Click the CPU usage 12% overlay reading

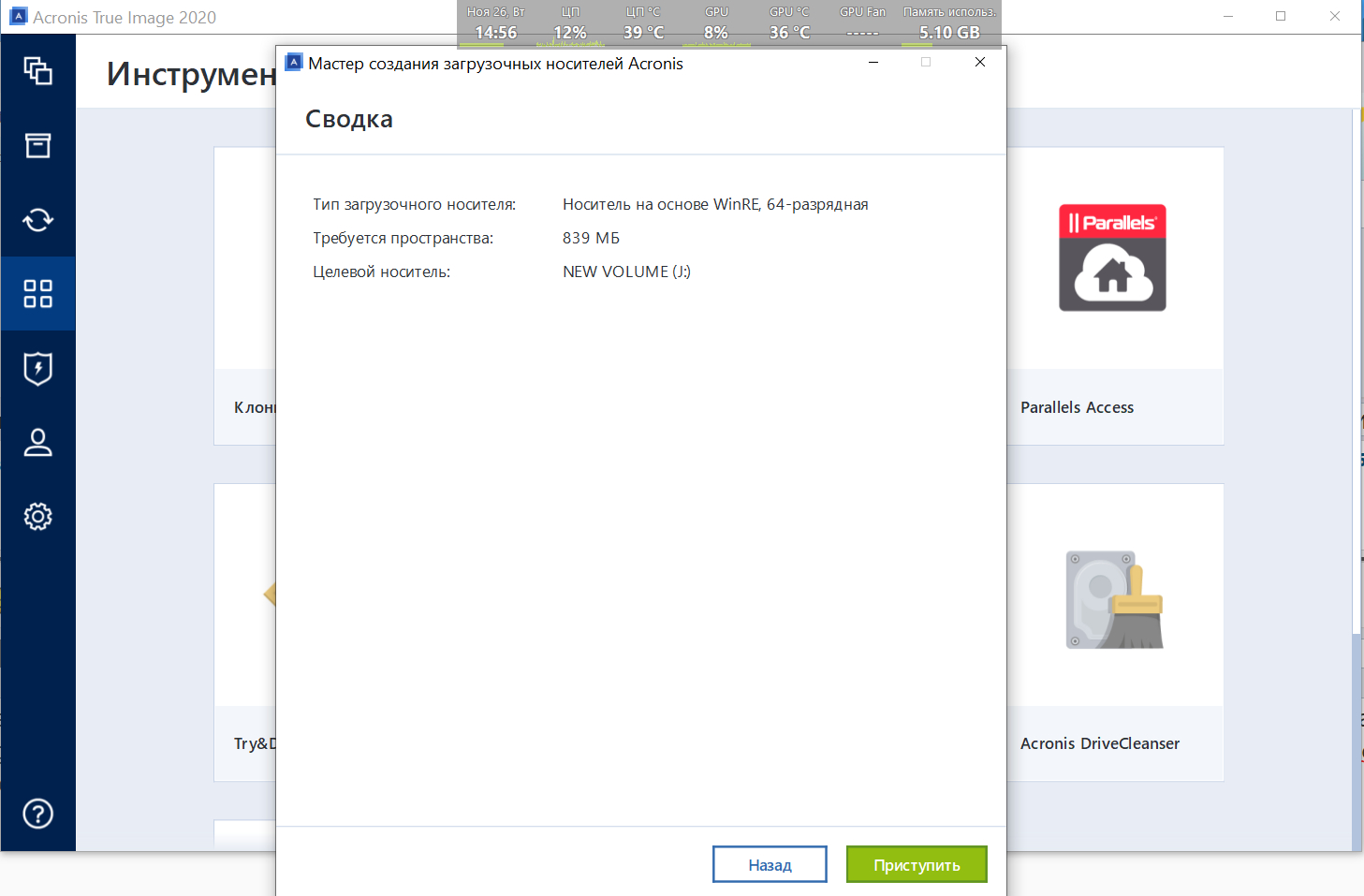click(570, 33)
